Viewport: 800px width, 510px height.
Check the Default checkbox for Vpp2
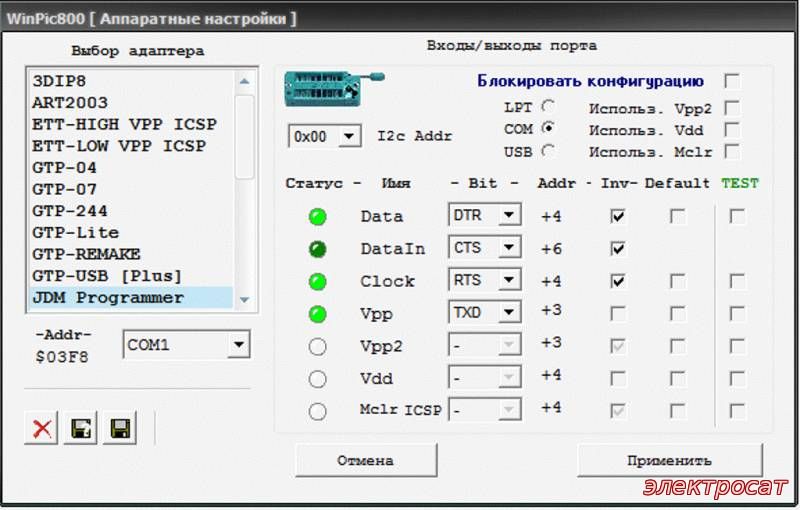point(678,346)
